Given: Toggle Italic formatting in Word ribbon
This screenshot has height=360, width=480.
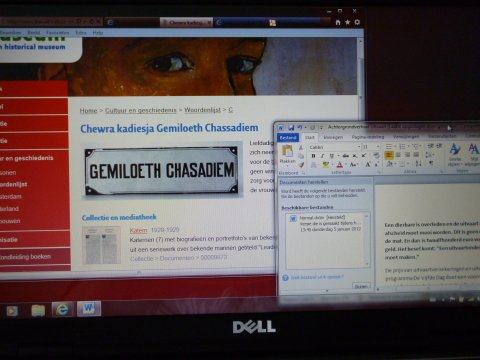Looking at the screenshot, I should (x=322, y=156).
